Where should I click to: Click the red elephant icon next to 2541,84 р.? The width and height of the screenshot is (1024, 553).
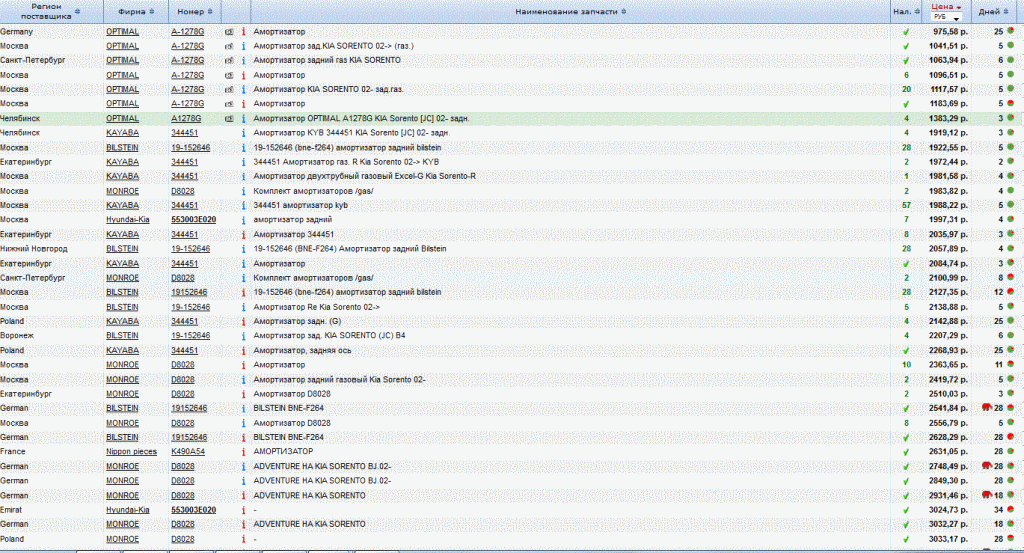coord(986,408)
